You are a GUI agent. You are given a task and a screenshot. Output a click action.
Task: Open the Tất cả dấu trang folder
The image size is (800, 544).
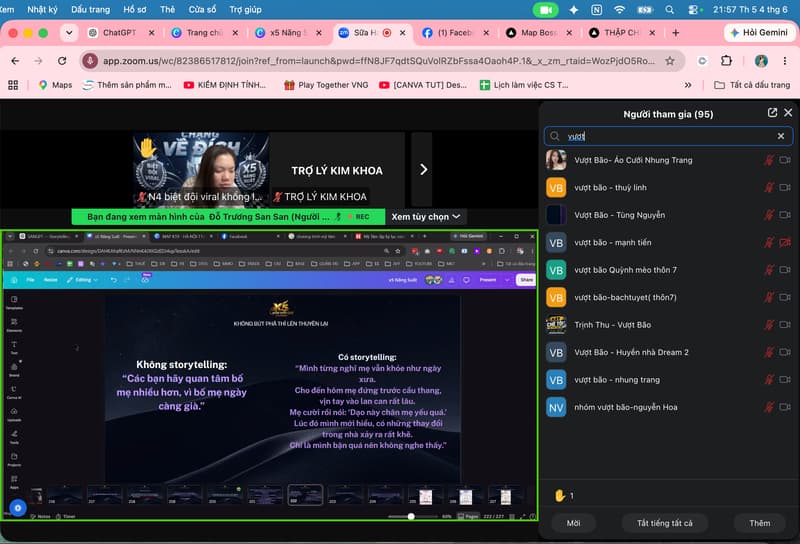[x=752, y=85]
